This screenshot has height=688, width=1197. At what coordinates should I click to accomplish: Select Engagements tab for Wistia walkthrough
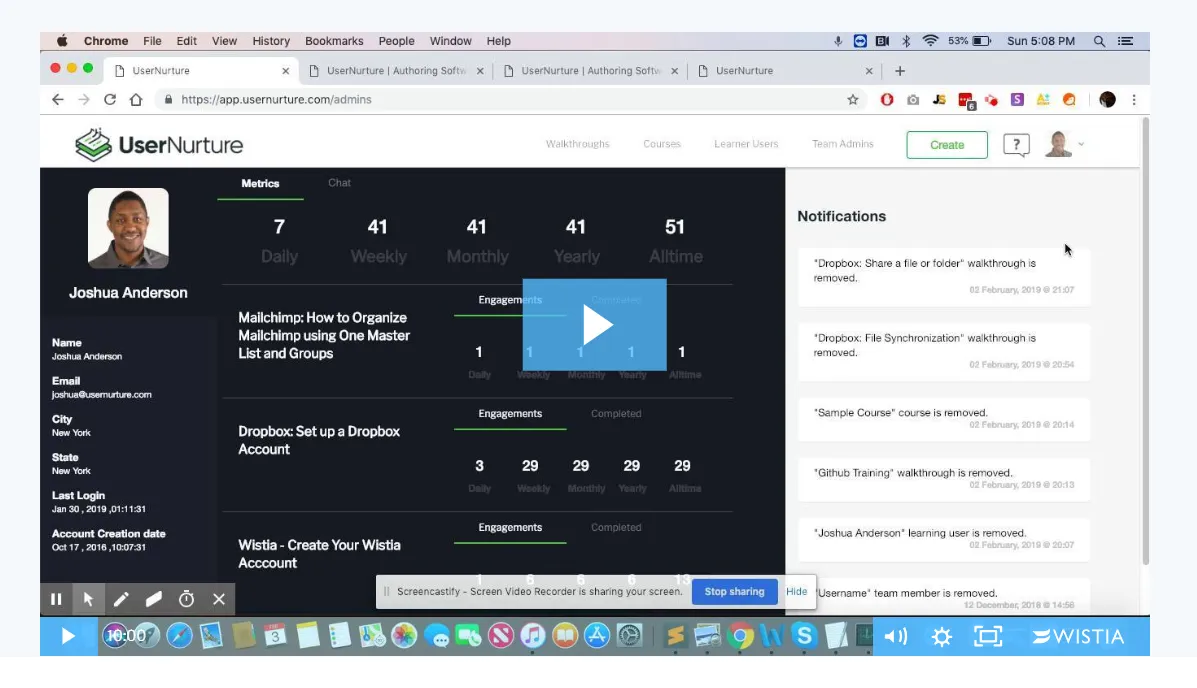click(x=510, y=528)
